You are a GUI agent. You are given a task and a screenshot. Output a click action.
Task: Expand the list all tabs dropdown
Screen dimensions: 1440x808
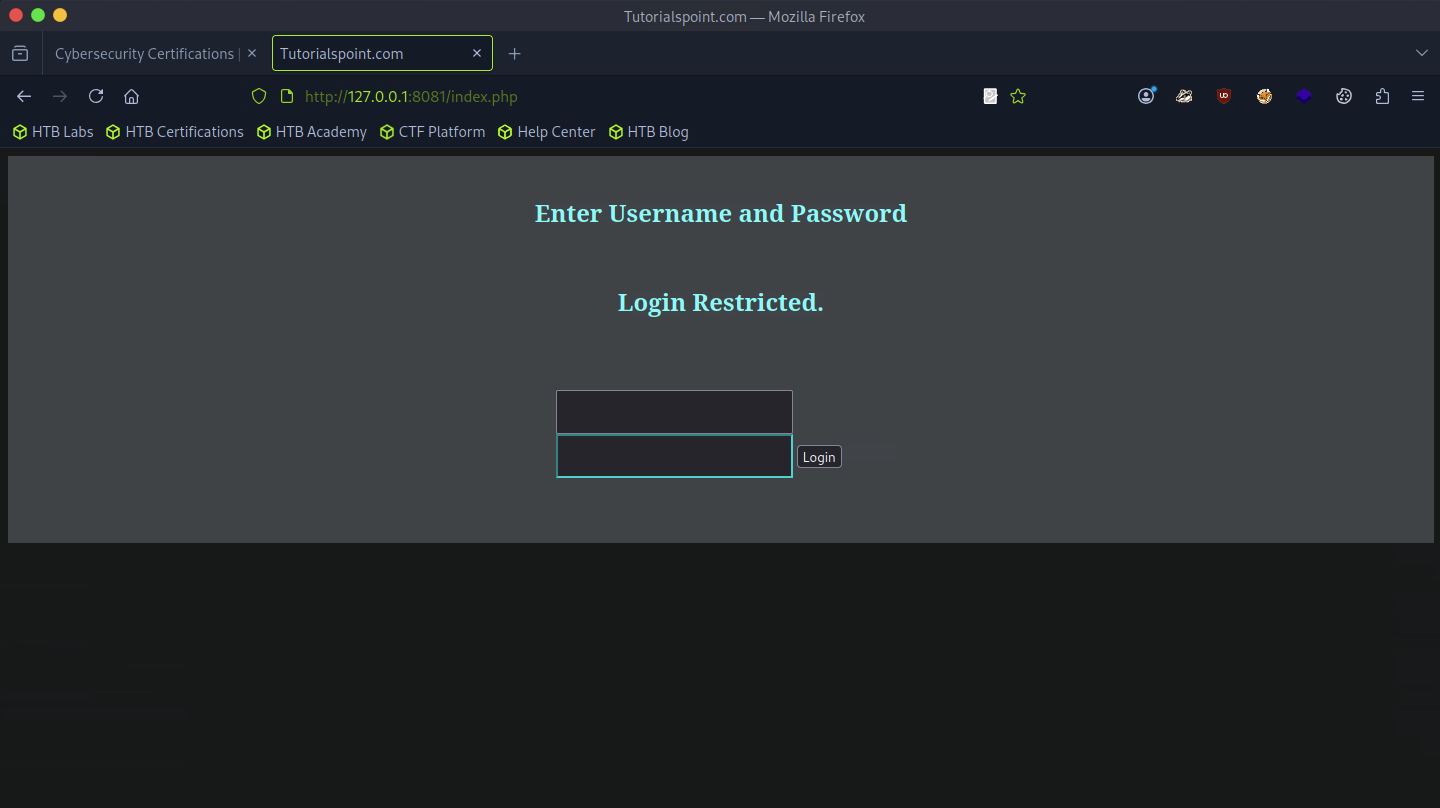click(1421, 53)
